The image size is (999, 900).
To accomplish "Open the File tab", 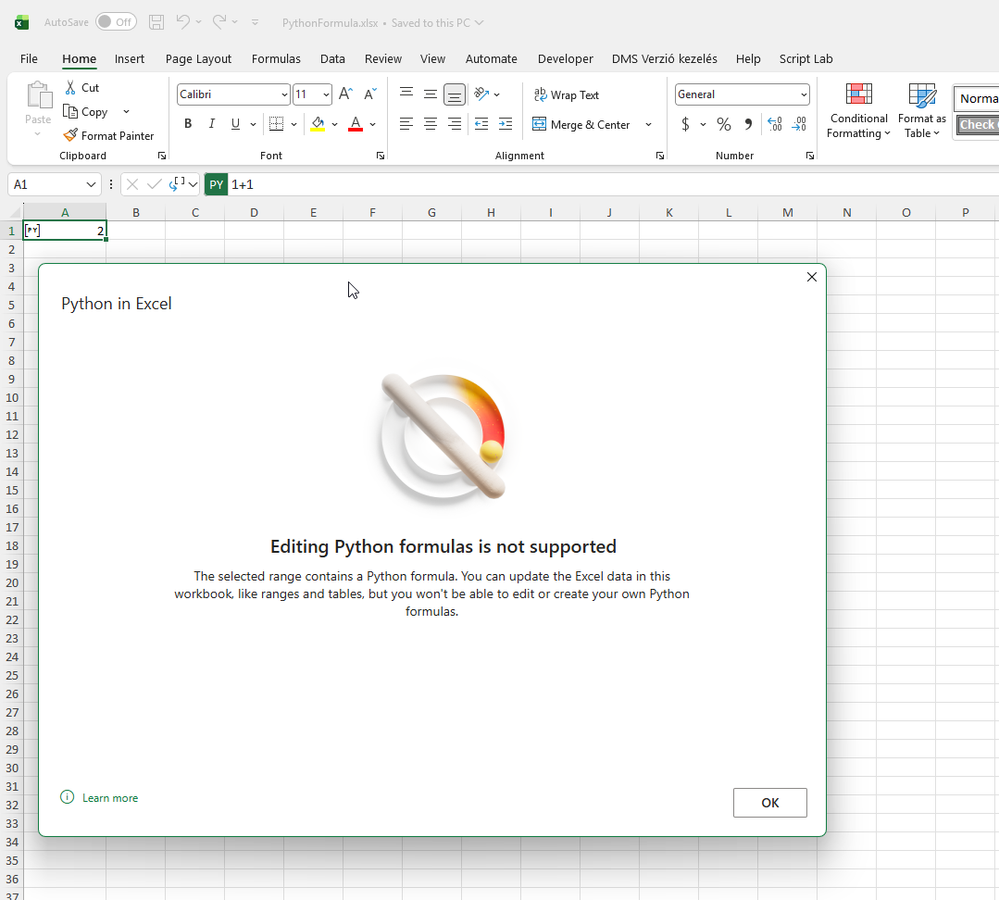I will (x=29, y=59).
